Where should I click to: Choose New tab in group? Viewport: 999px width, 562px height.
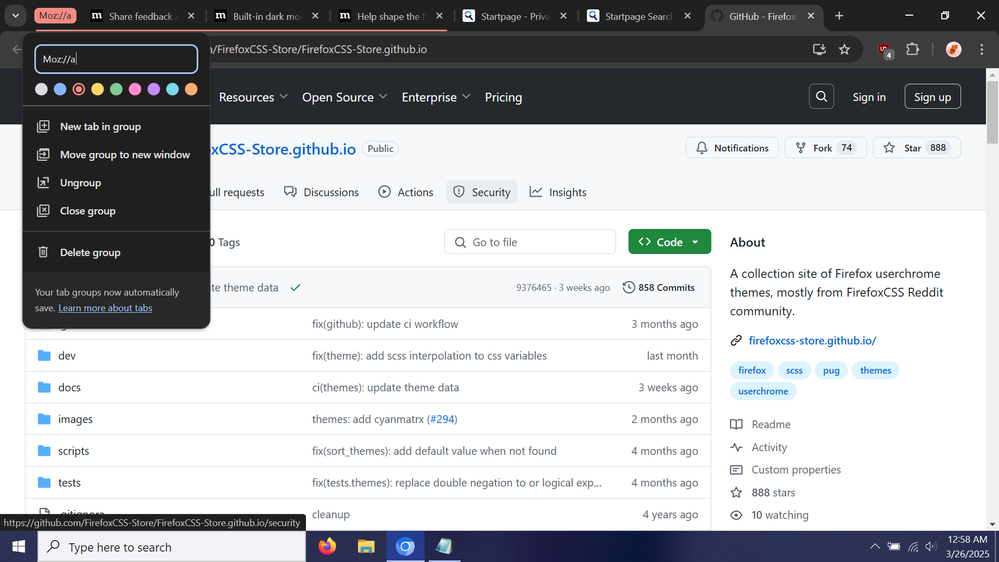coord(116,126)
